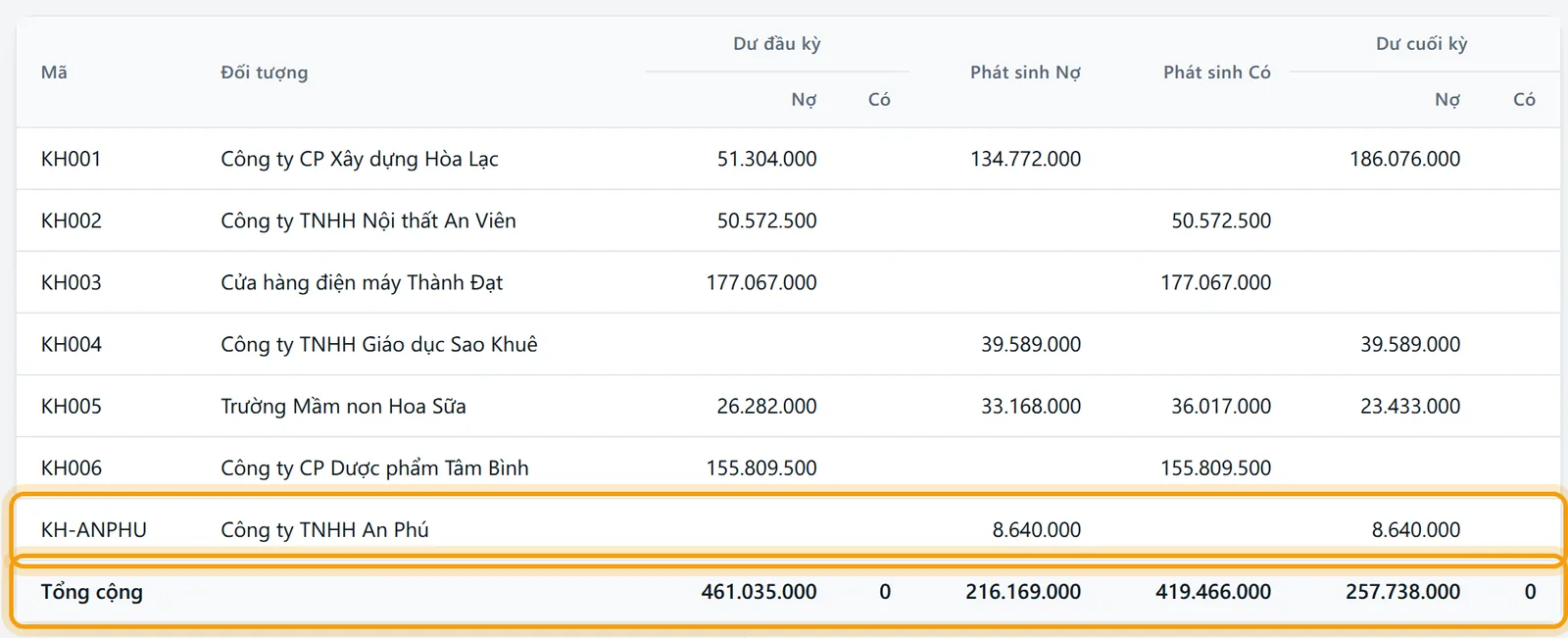Select the 'Dư đầu kỳ' group header

click(776, 44)
